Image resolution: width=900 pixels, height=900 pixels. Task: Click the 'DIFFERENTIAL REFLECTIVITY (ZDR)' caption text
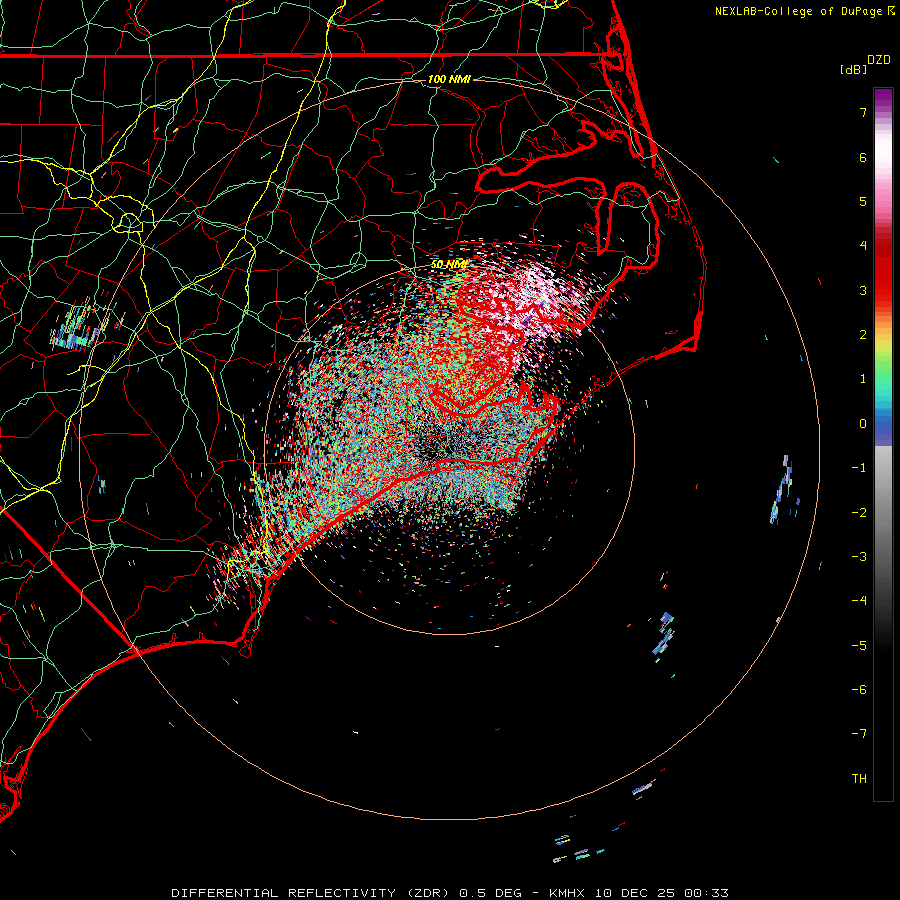(312, 893)
